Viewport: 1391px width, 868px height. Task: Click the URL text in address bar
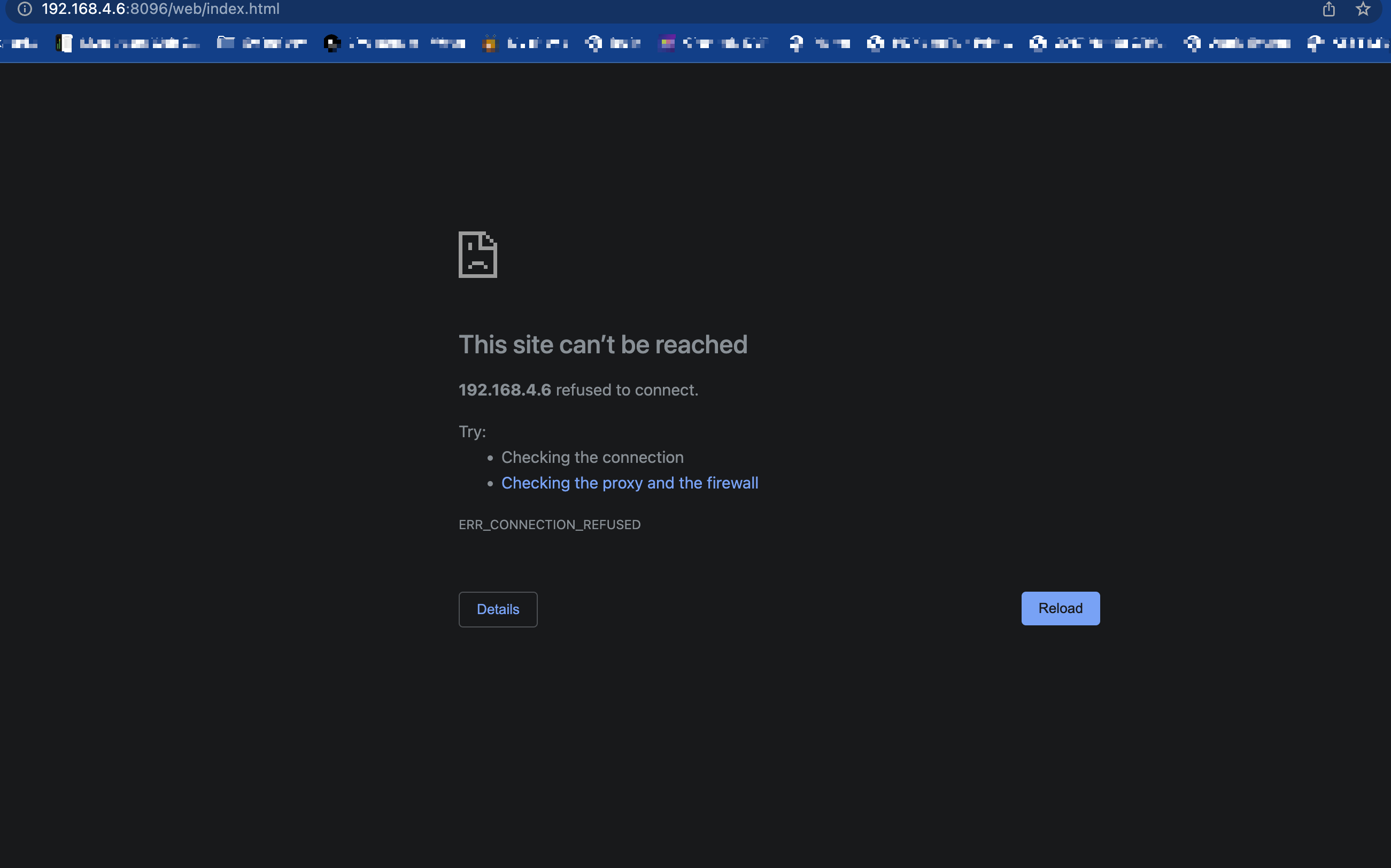pos(161,9)
